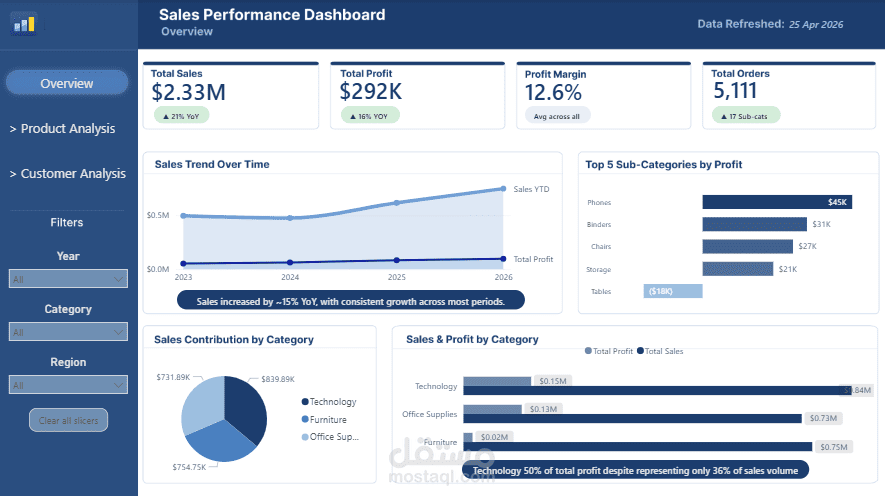Image resolution: width=885 pixels, height=496 pixels.
Task: Click the Sales YTD line label
Action: 531,189
